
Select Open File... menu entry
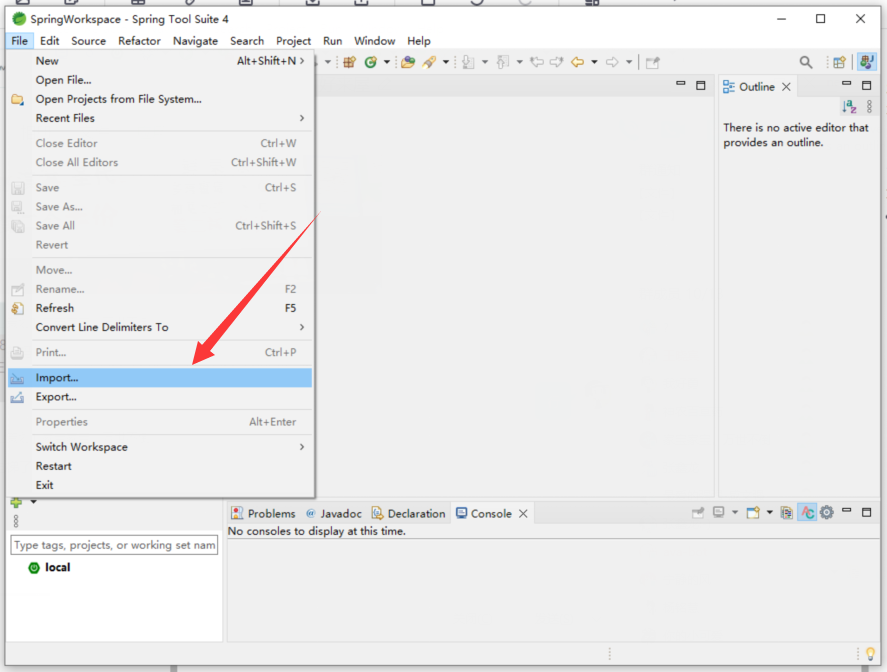pyautogui.click(x=160, y=80)
